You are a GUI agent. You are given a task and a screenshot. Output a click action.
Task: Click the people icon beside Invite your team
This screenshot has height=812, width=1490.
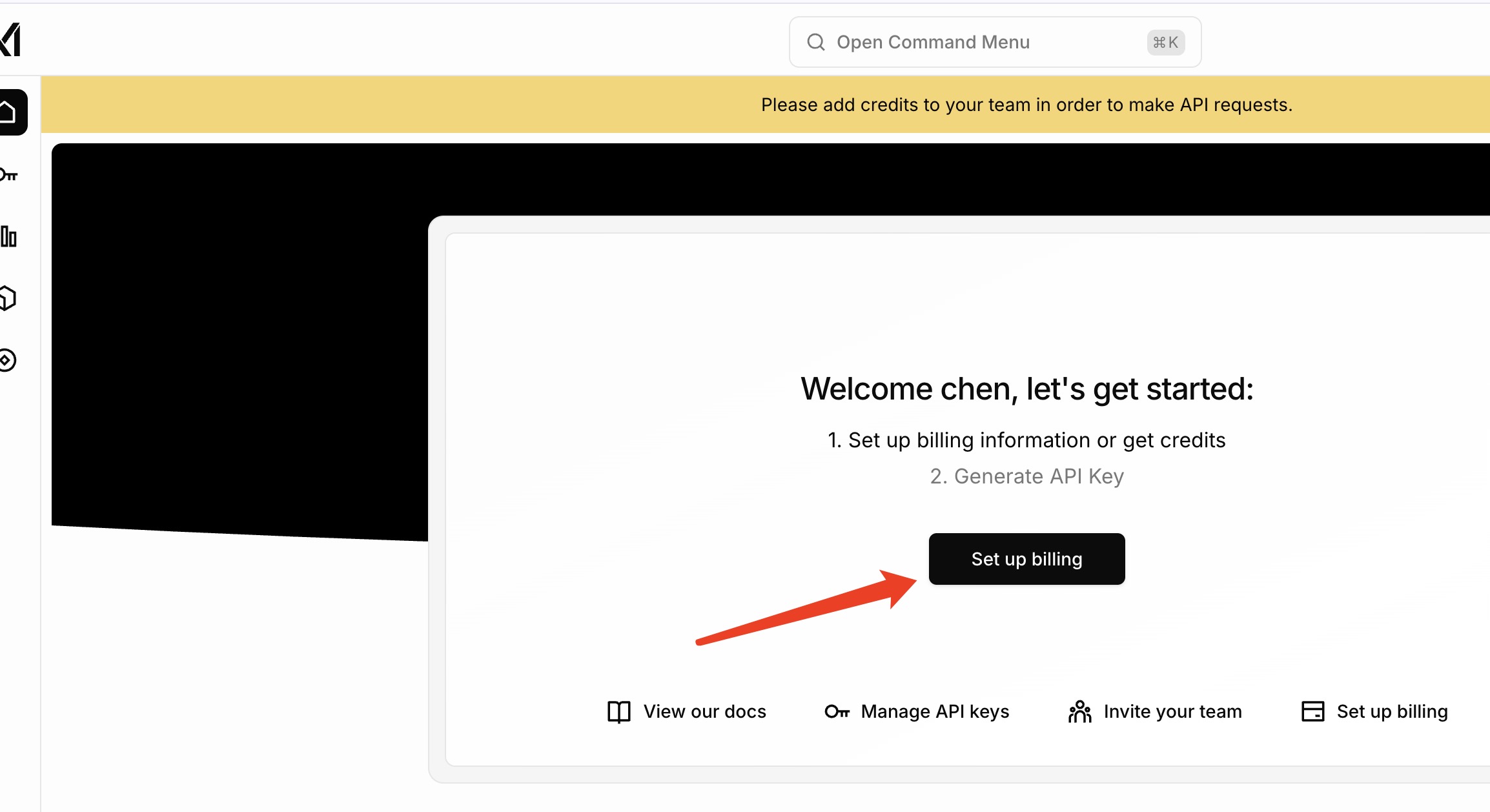coord(1079,711)
